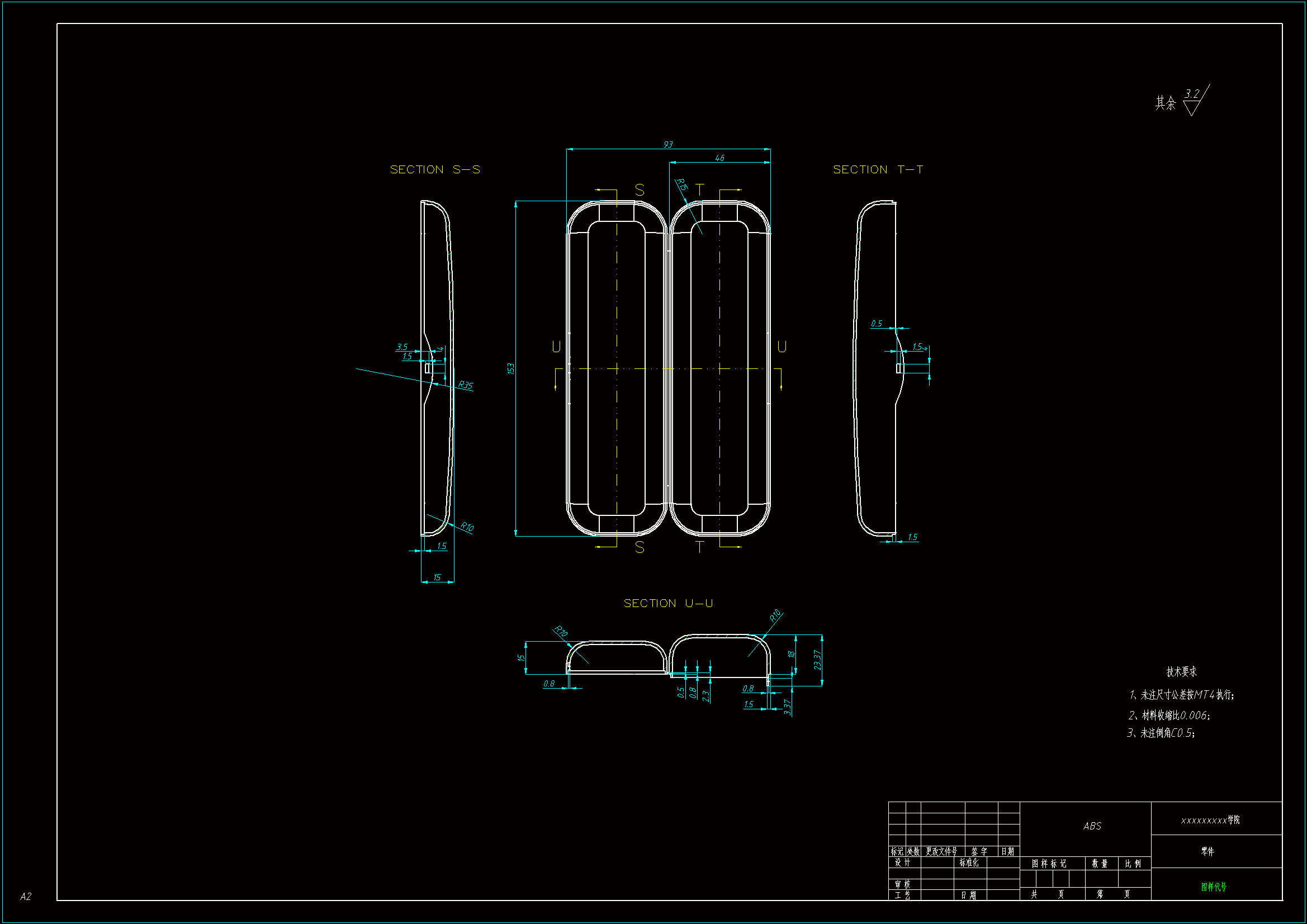
Task: Click the SECTION S-S label
Action: (x=435, y=170)
